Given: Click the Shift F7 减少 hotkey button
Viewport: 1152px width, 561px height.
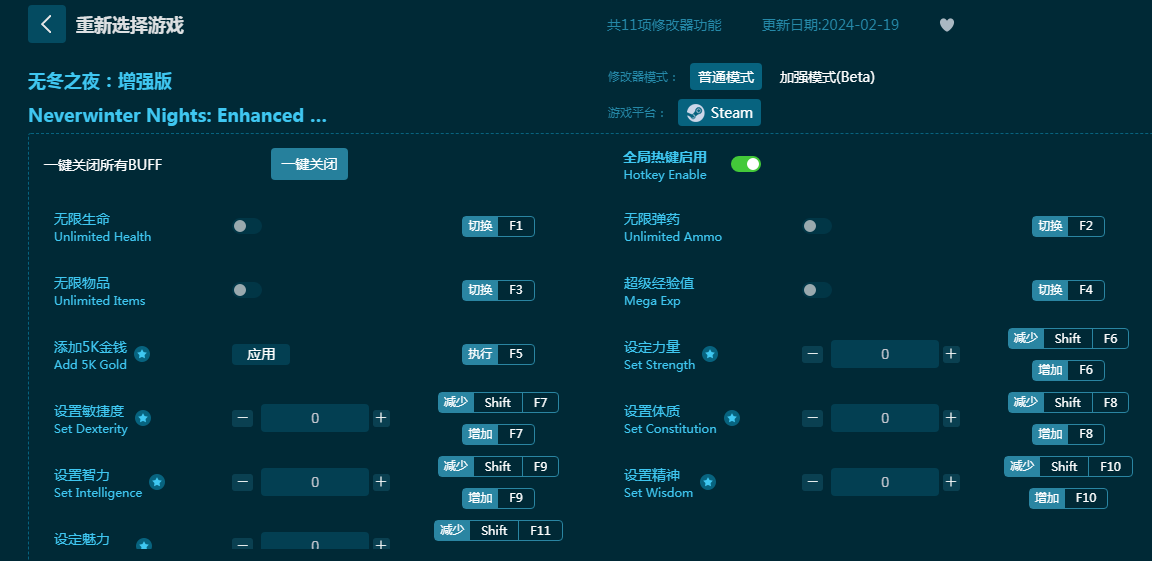Looking at the screenshot, I should [498, 402].
